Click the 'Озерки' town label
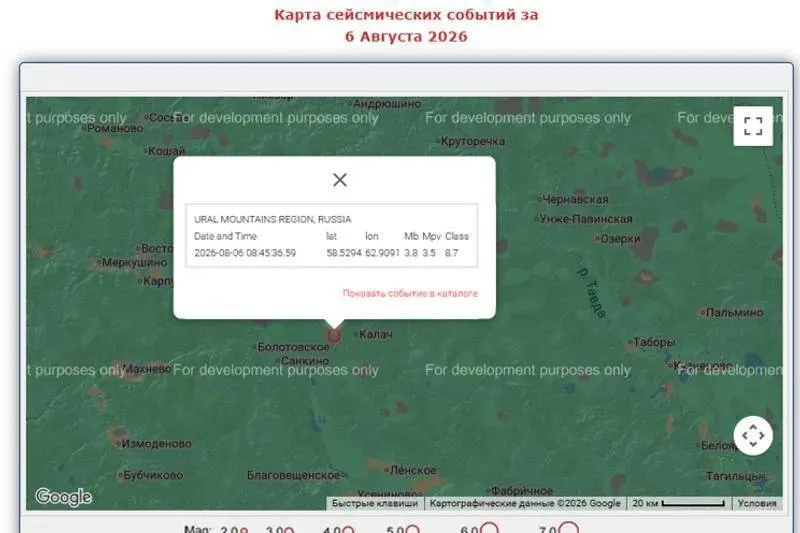The height and width of the screenshot is (533, 800). 619,239
